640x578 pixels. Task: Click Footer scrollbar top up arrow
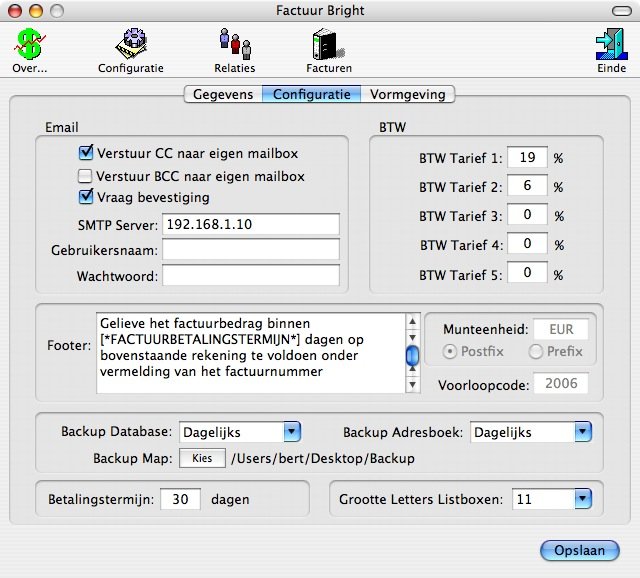pyautogui.click(x=413, y=322)
